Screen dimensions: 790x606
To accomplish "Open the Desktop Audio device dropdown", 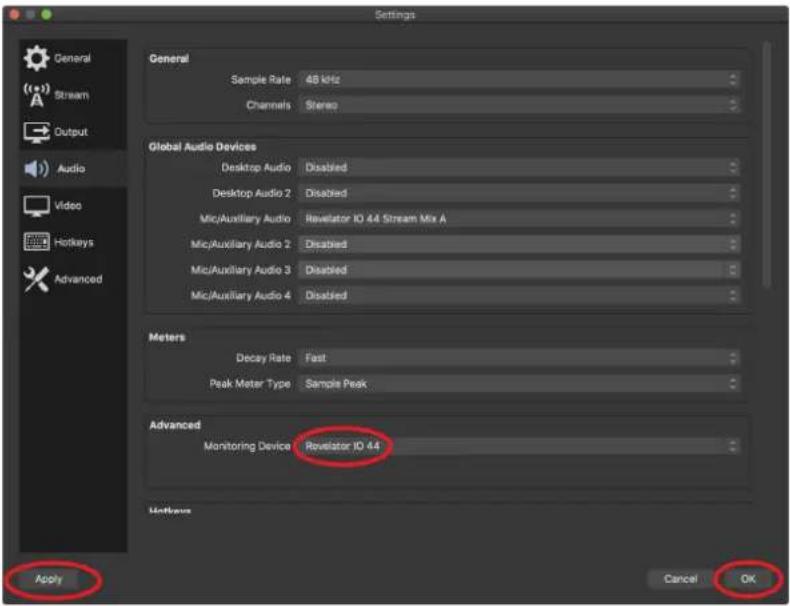I will [519, 167].
